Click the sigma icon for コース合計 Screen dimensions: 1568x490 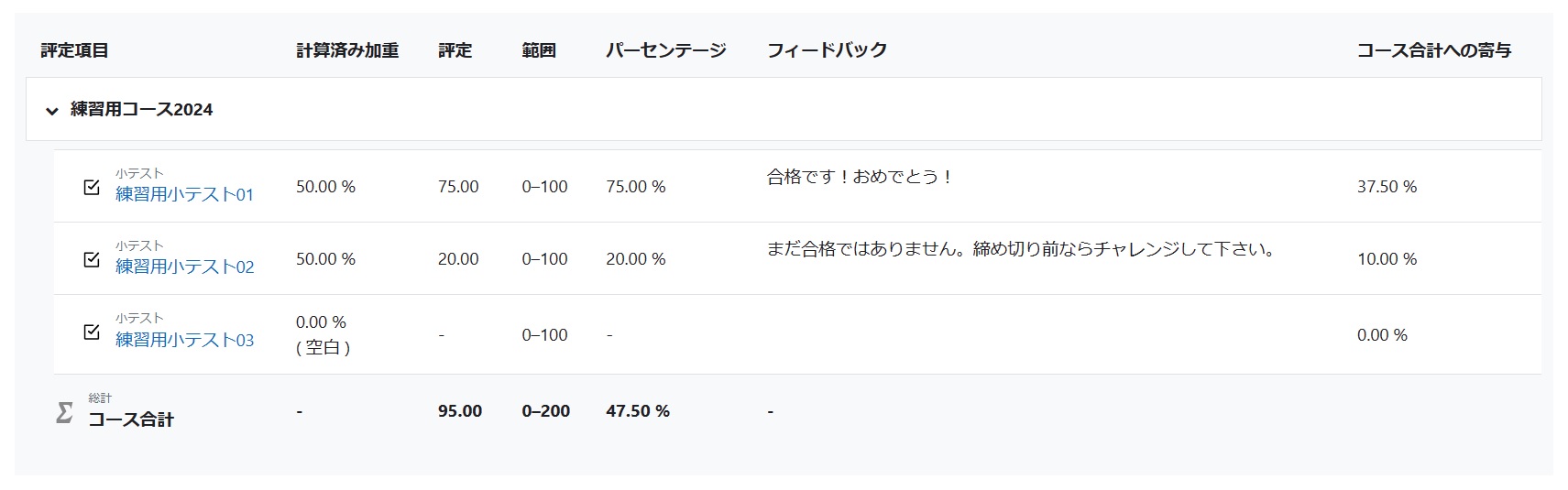pyautogui.click(x=64, y=412)
